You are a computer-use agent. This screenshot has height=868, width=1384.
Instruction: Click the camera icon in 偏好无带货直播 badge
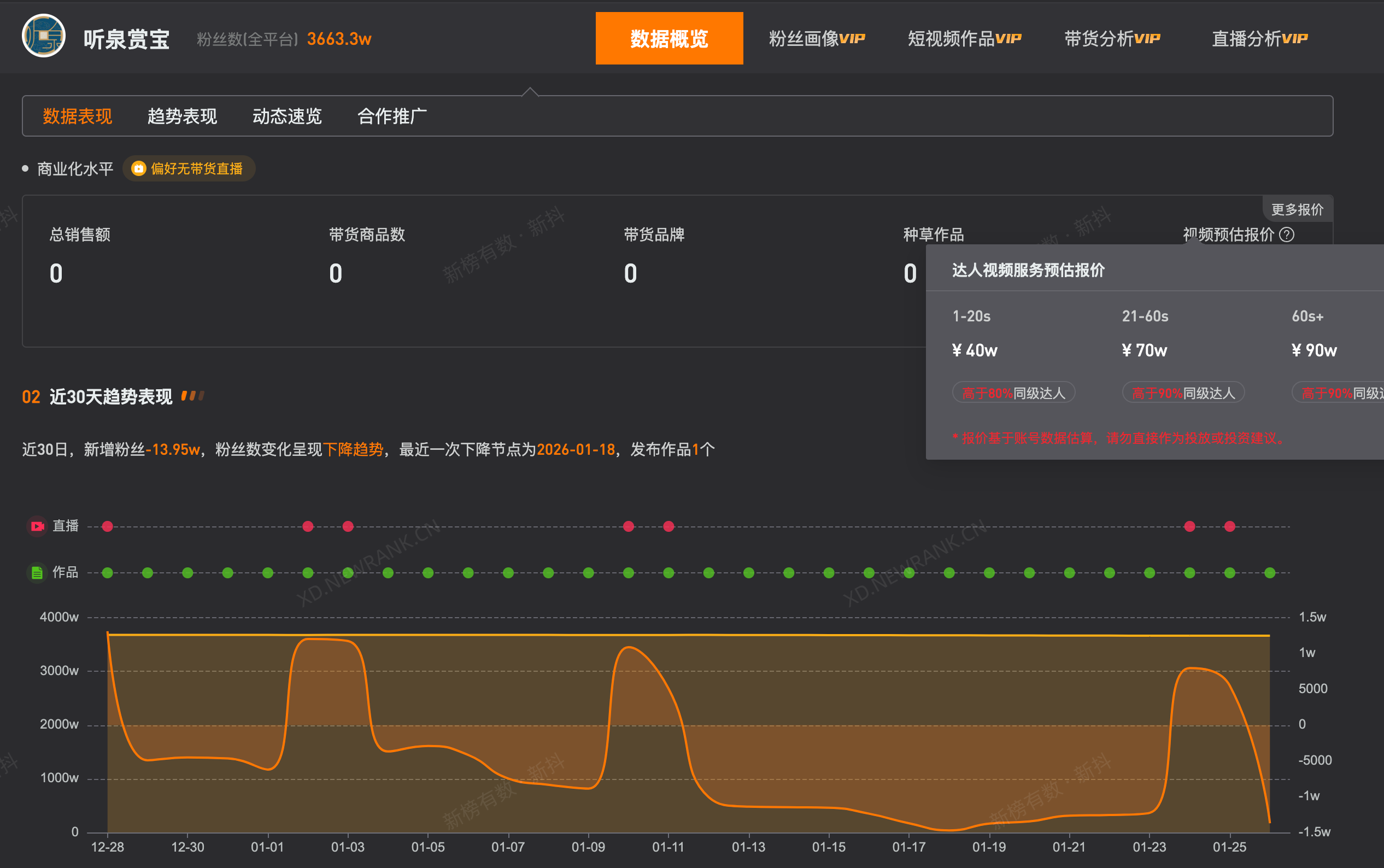pos(139,168)
